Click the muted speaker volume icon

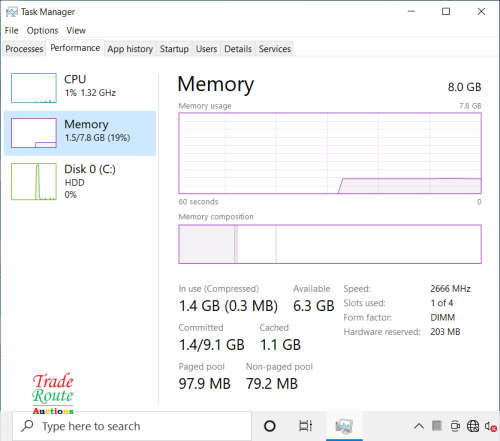click(490, 426)
